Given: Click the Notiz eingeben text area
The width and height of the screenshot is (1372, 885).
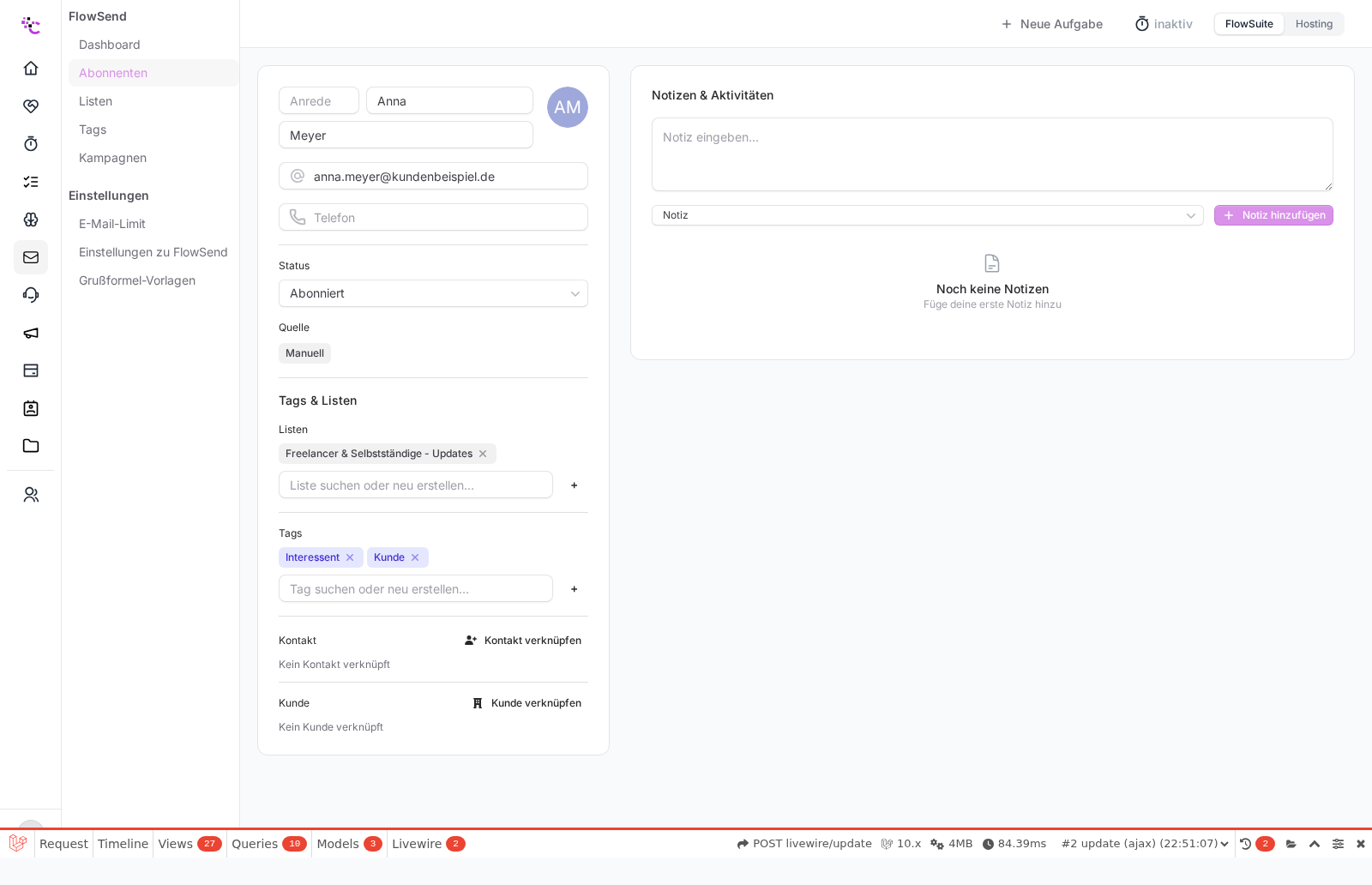Looking at the screenshot, I should tap(992, 154).
